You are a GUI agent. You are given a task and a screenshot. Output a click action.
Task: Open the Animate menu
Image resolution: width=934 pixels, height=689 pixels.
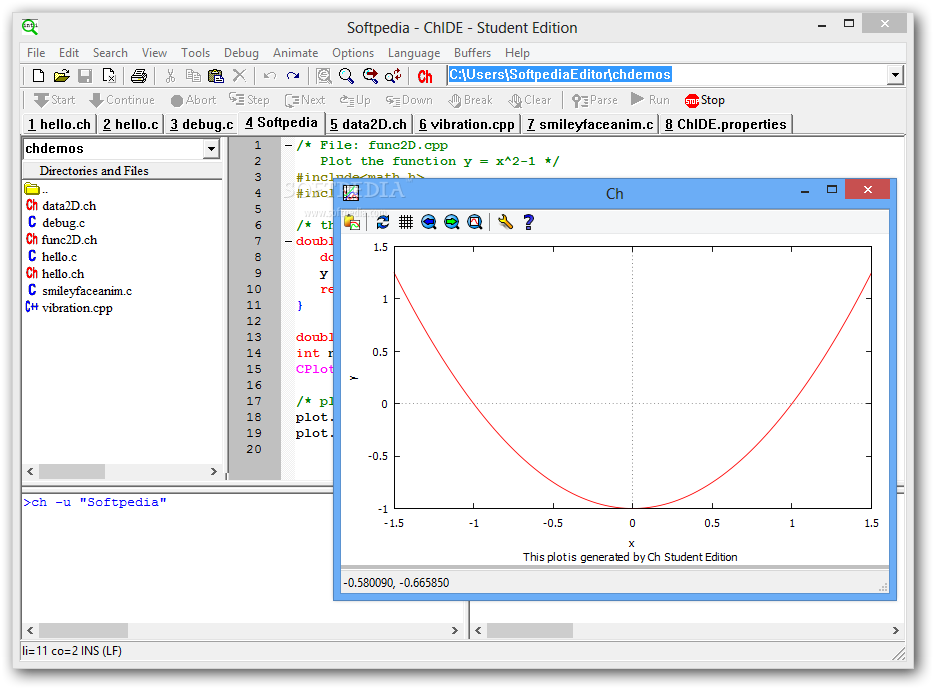295,52
